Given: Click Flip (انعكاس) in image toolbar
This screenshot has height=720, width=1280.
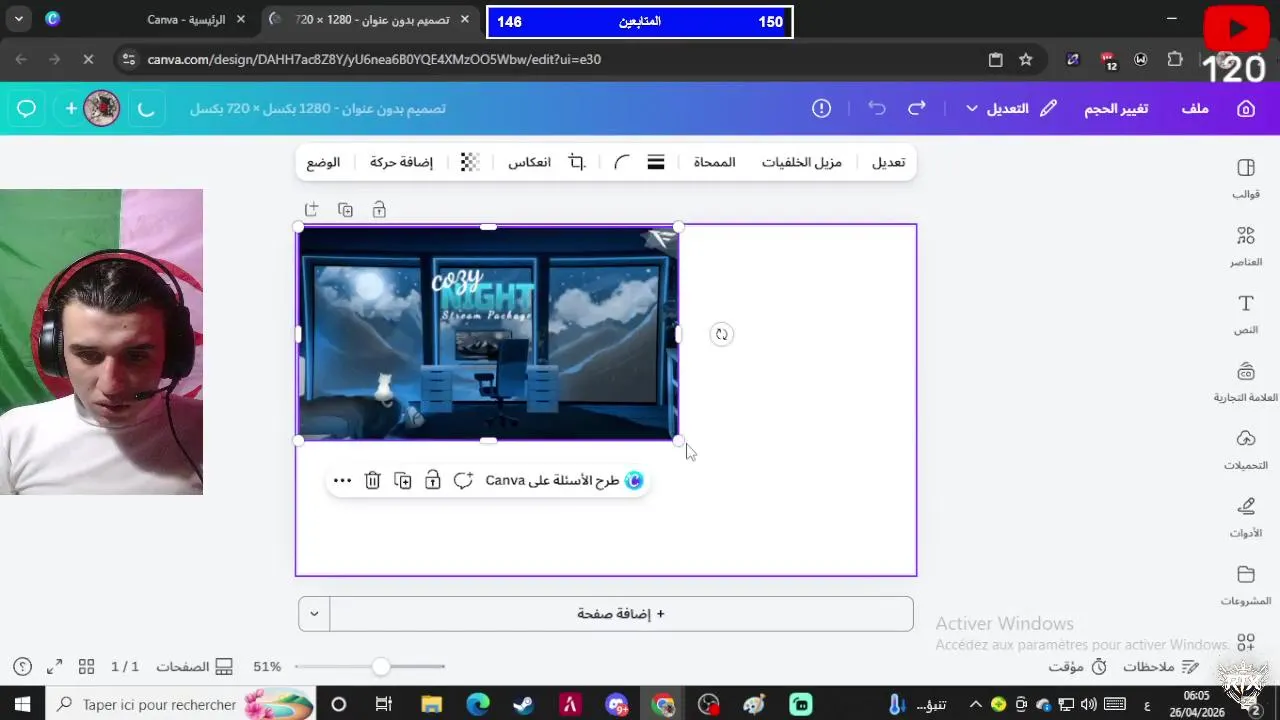Looking at the screenshot, I should pos(529,162).
